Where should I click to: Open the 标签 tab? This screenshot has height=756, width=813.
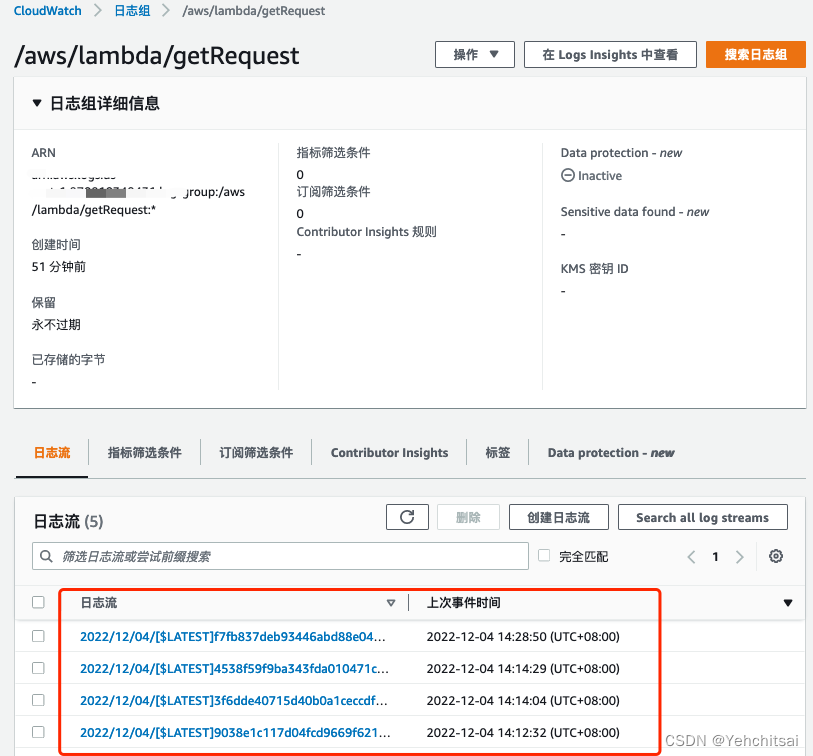(x=498, y=453)
